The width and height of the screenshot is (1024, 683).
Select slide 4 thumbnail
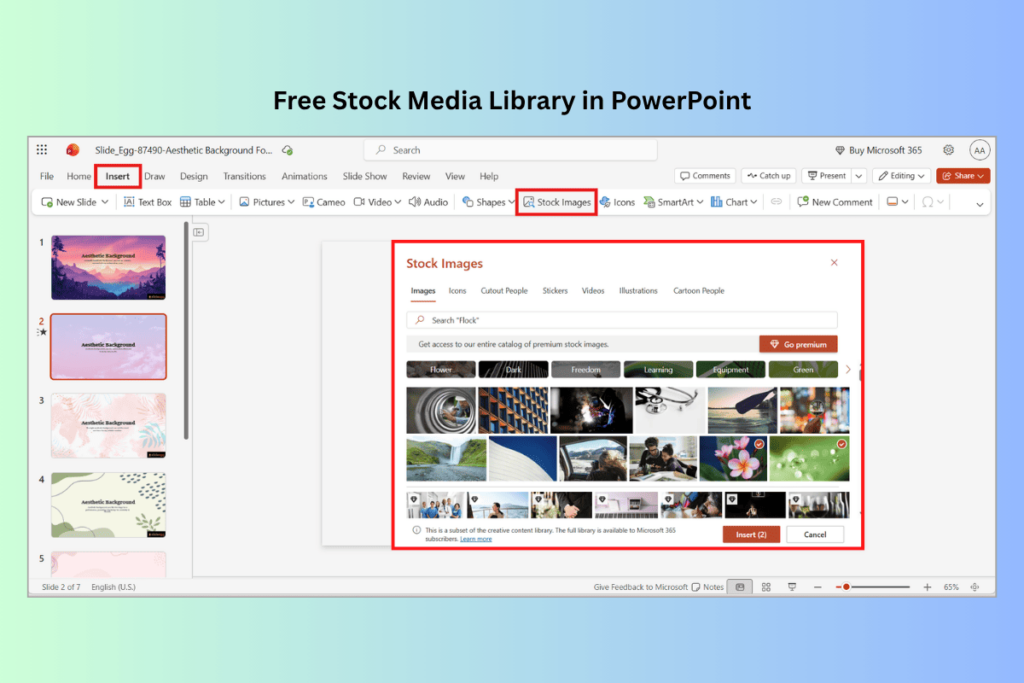click(x=108, y=505)
